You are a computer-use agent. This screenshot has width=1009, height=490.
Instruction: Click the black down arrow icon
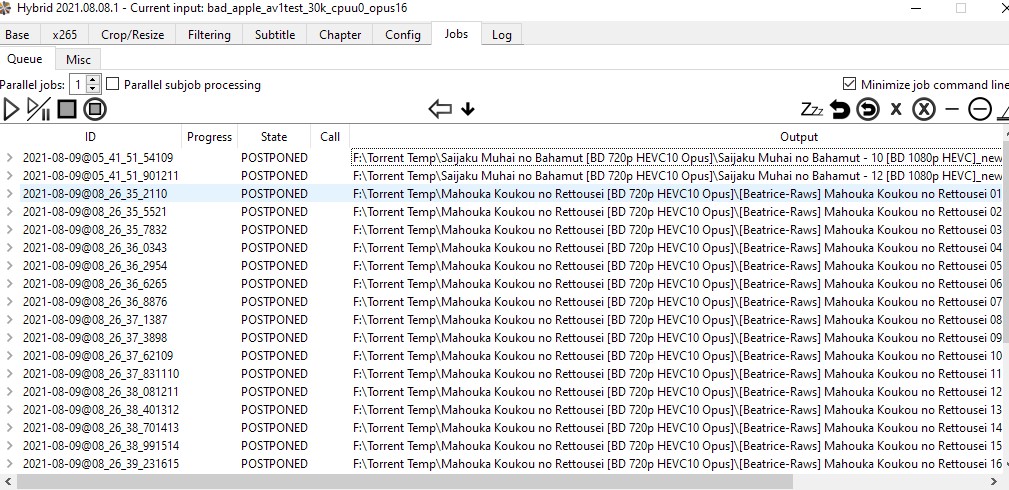468,109
